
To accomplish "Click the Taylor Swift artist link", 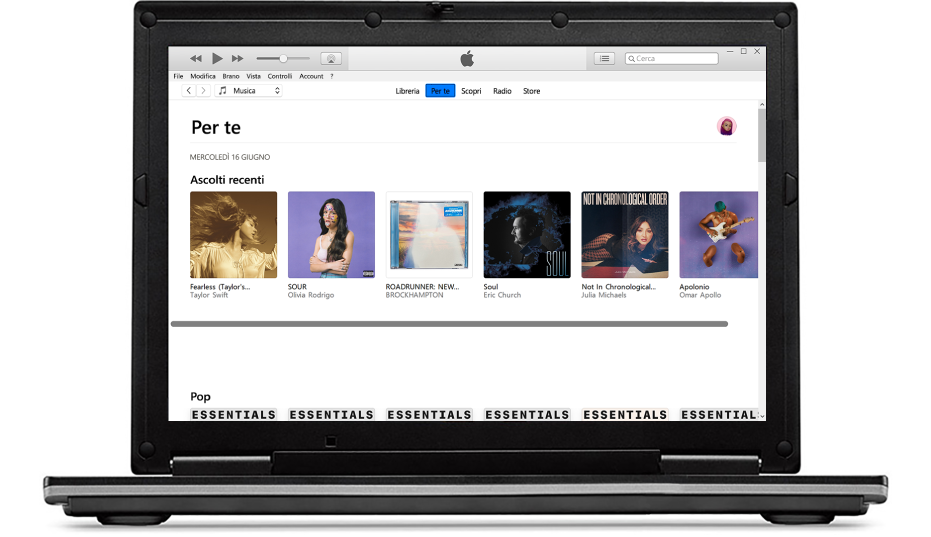I will coord(209,295).
